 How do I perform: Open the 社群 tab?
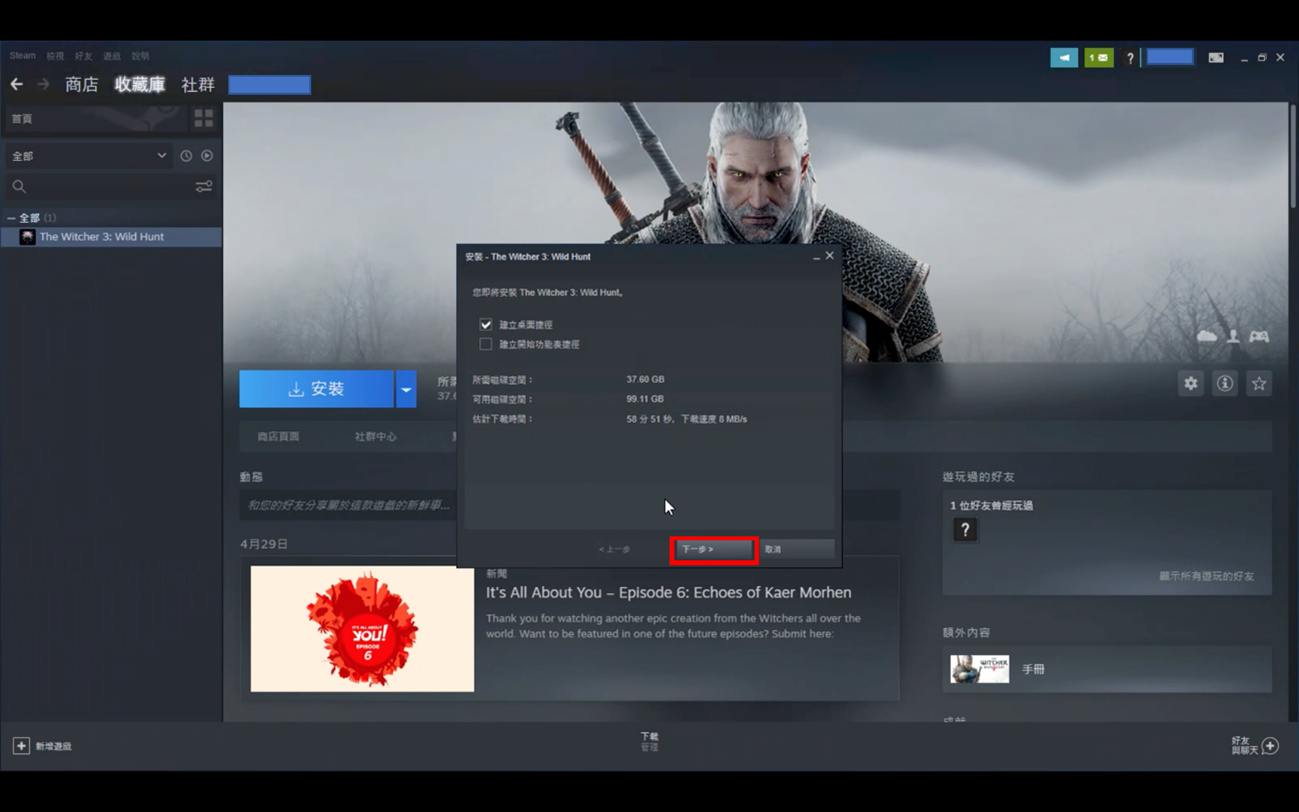198,85
